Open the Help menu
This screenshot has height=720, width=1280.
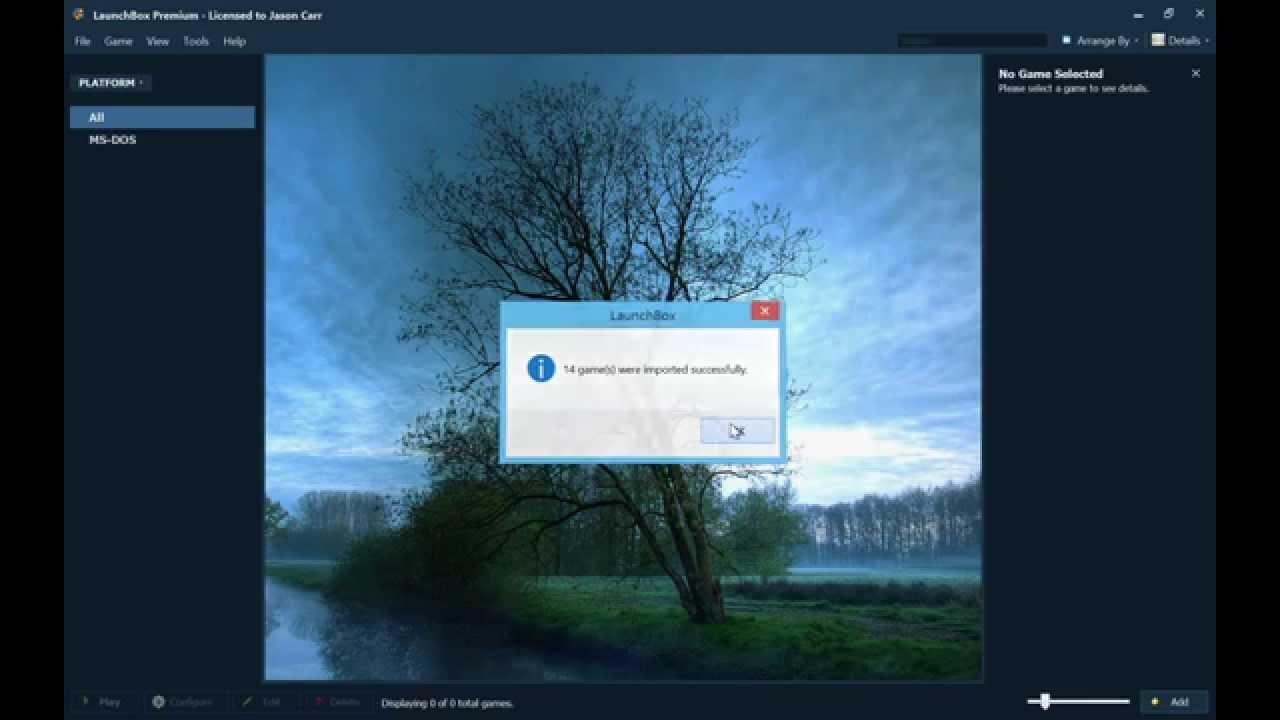pyautogui.click(x=234, y=41)
